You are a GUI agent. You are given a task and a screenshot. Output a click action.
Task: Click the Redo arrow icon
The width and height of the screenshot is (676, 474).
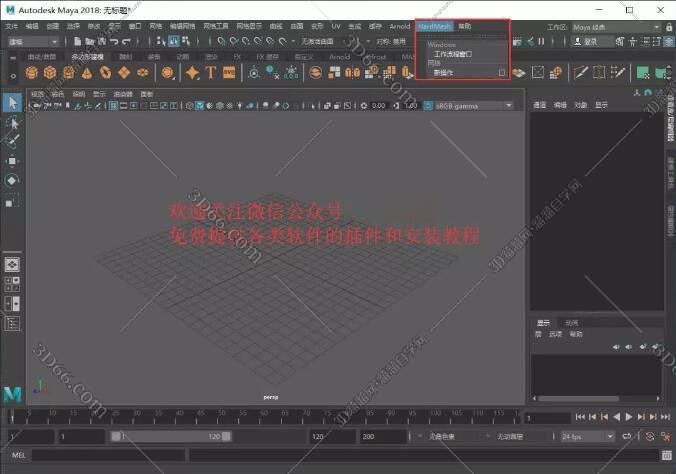pyautogui.click(x=126, y=41)
